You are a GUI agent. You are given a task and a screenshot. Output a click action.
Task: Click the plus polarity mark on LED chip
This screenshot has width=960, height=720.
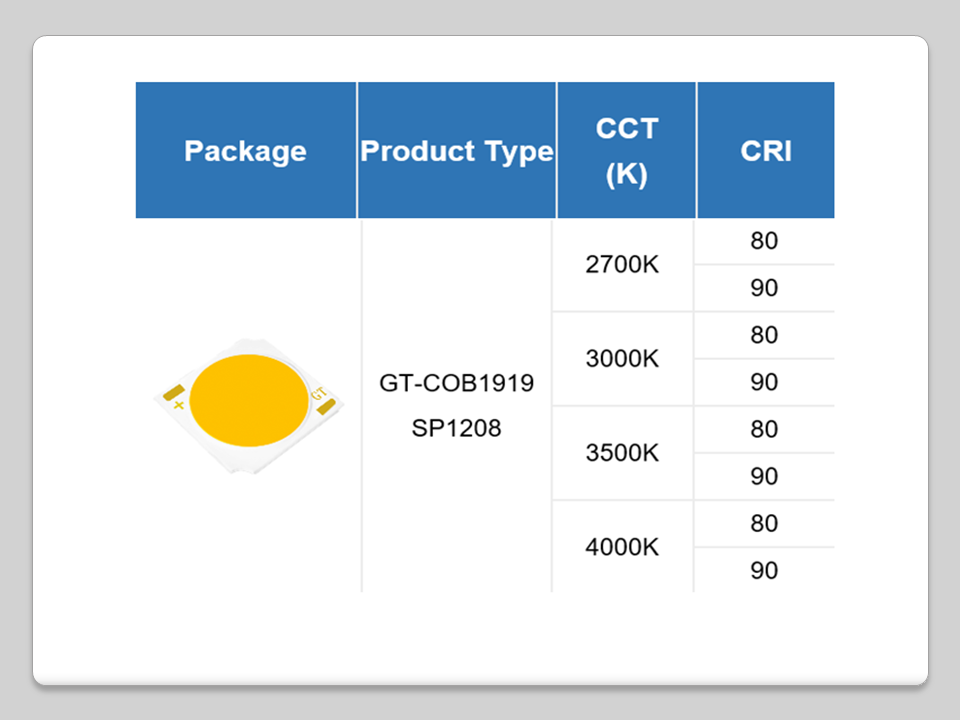(178, 405)
